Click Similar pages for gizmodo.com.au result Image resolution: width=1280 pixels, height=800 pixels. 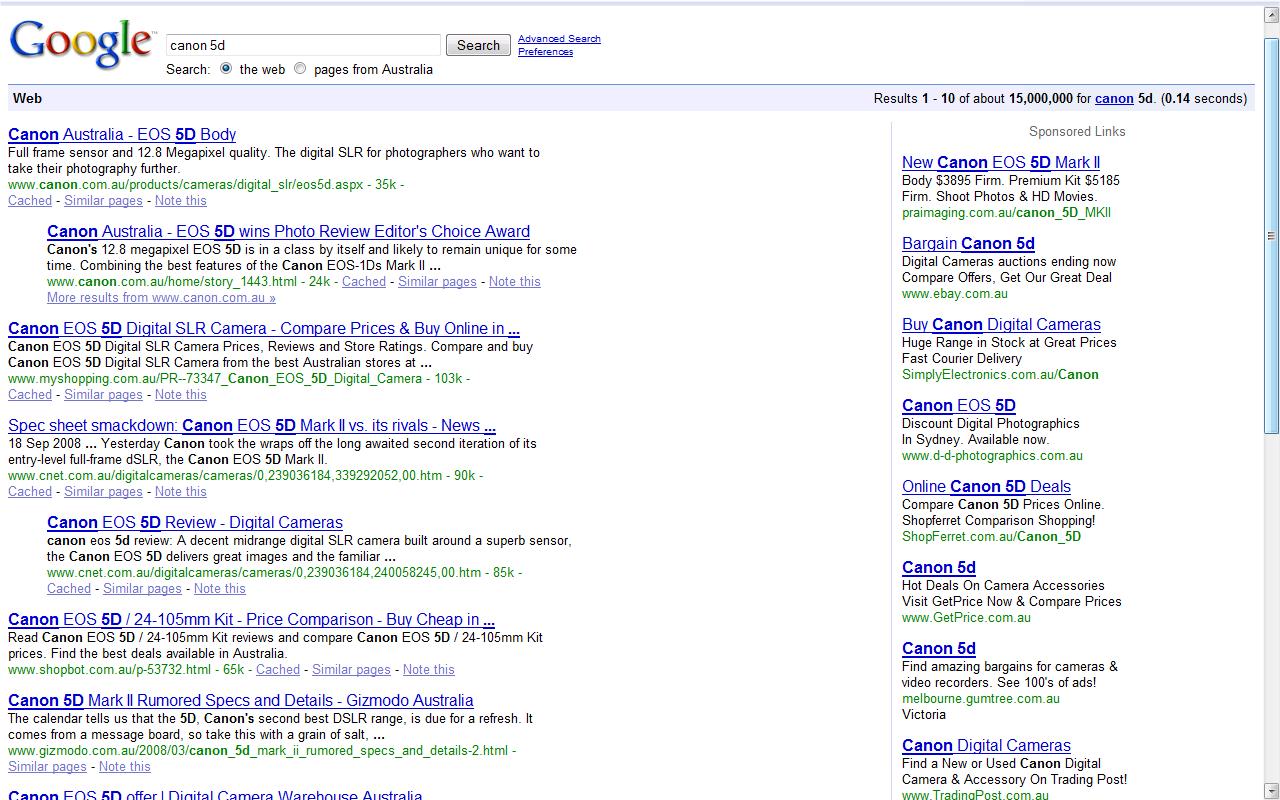click(47, 766)
